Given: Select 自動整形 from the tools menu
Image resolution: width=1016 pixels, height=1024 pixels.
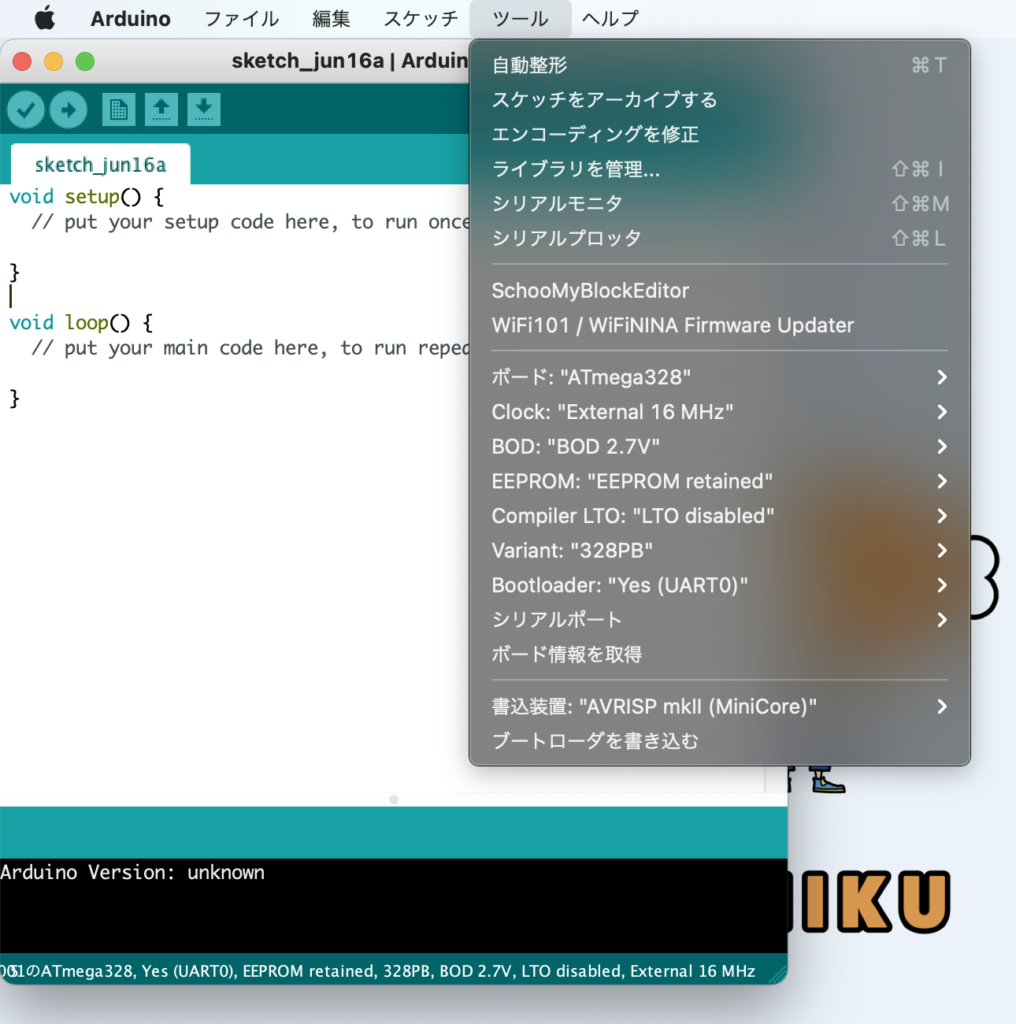Looking at the screenshot, I should 720,65.
